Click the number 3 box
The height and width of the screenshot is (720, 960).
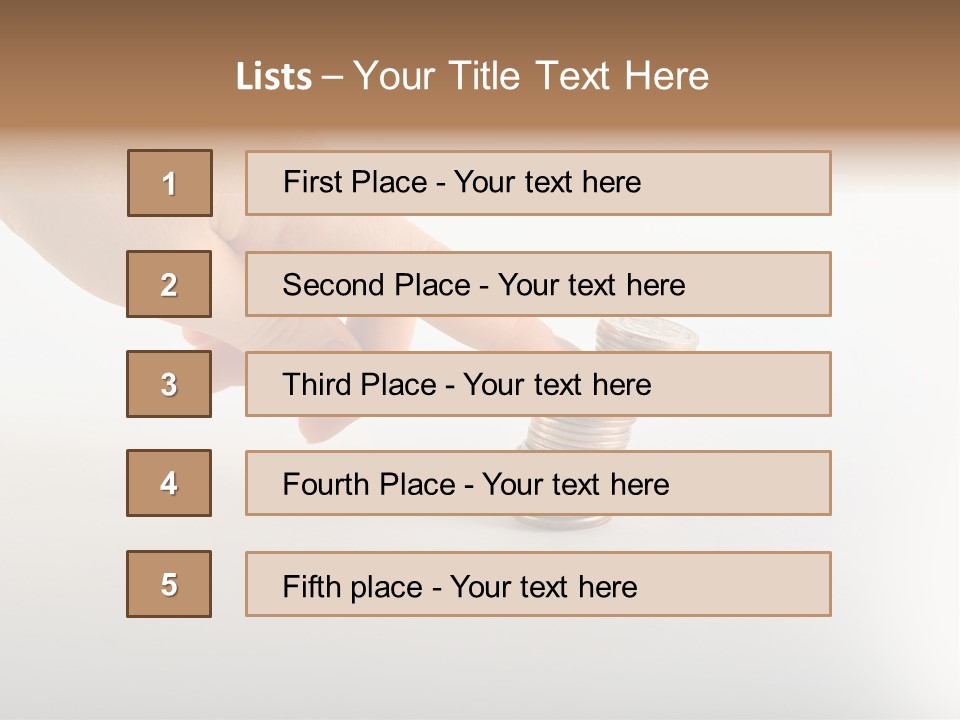(x=169, y=384)
